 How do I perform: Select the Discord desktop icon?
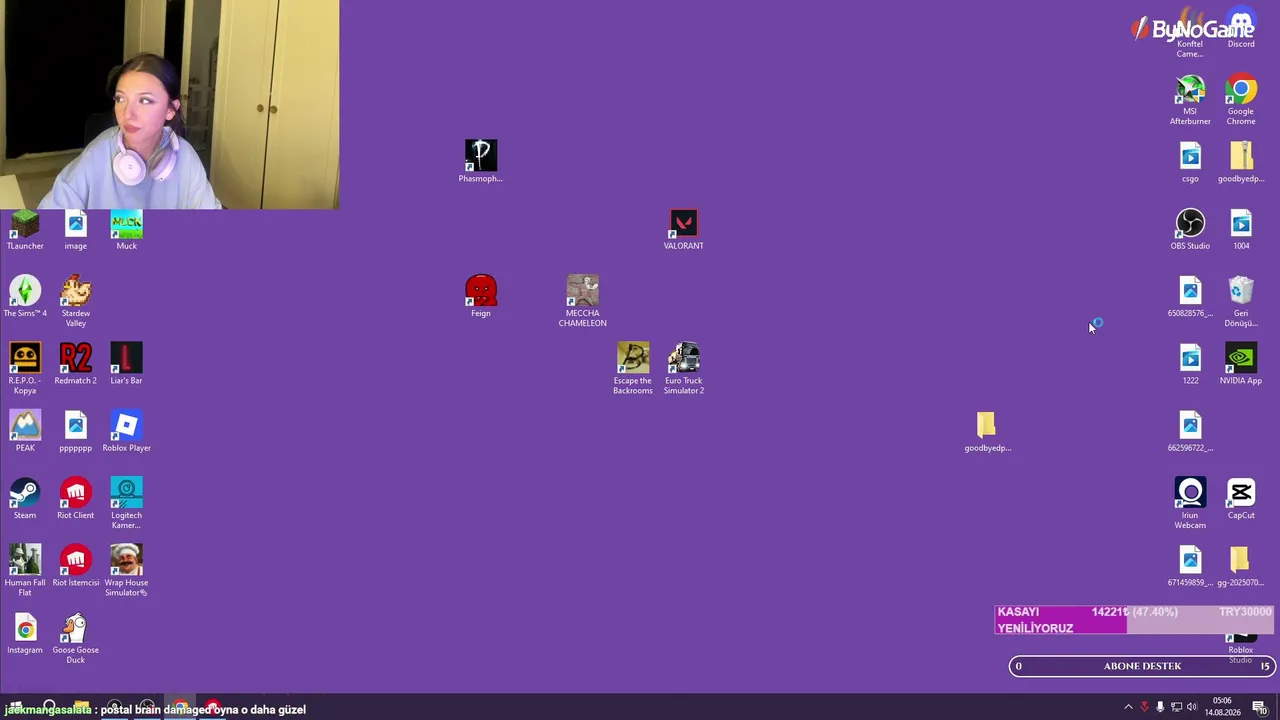coord(1241,24)
